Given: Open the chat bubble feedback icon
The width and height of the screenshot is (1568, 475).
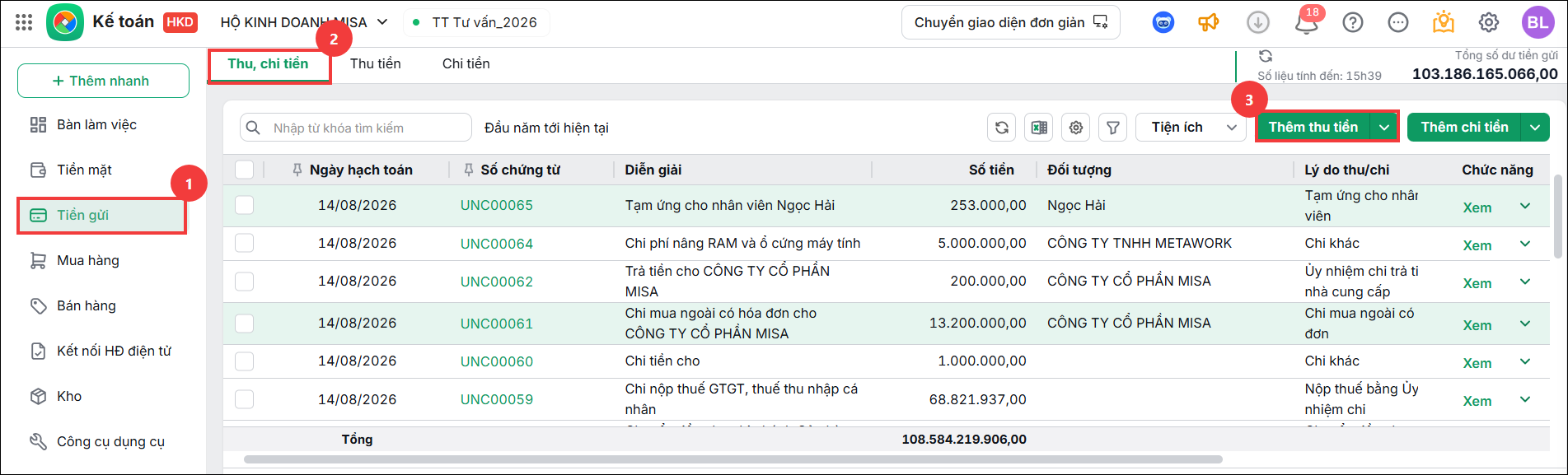Looking at the screenshot, I should (x=1398, y=23).
